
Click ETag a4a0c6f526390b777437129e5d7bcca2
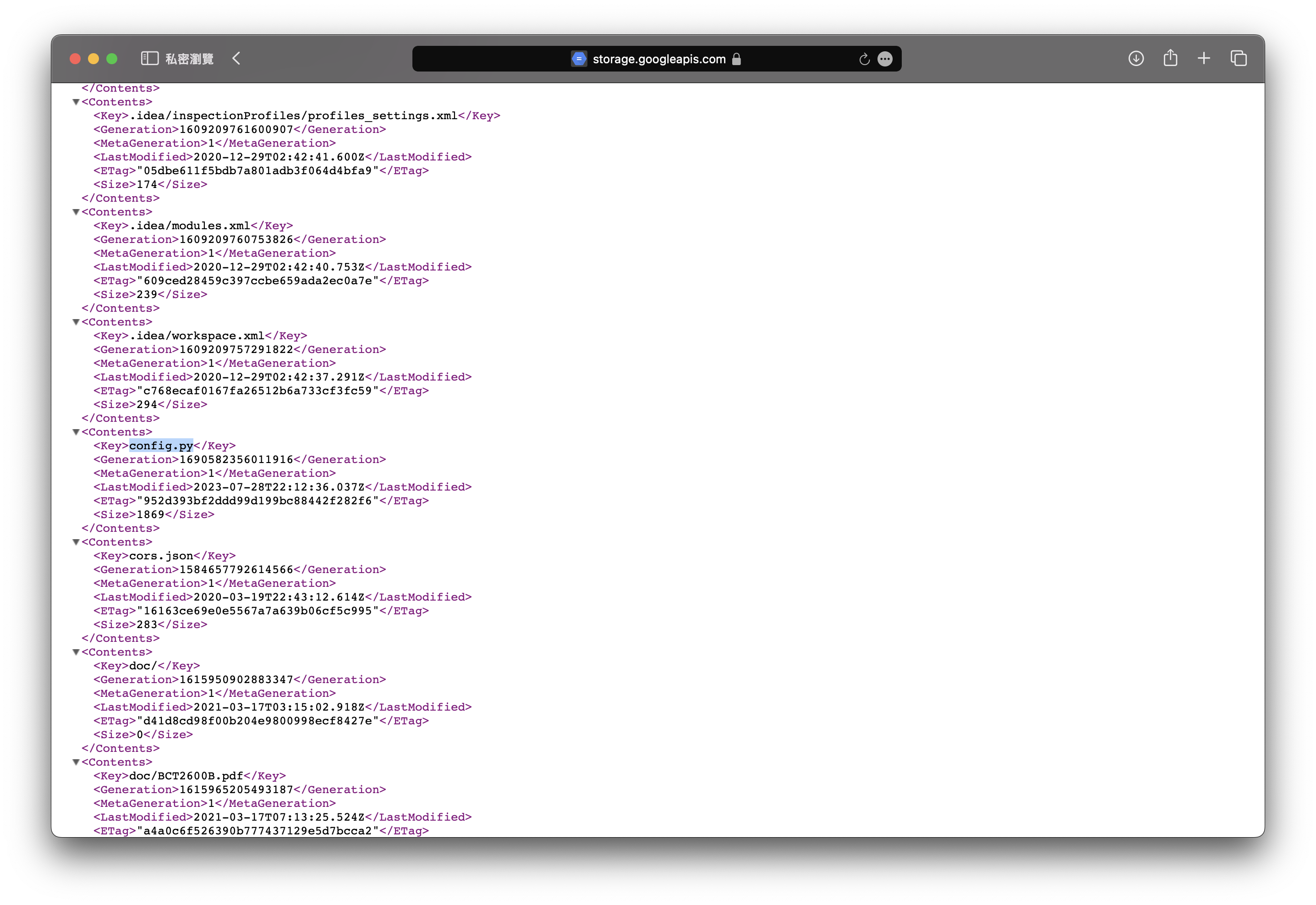click(258, 831)
